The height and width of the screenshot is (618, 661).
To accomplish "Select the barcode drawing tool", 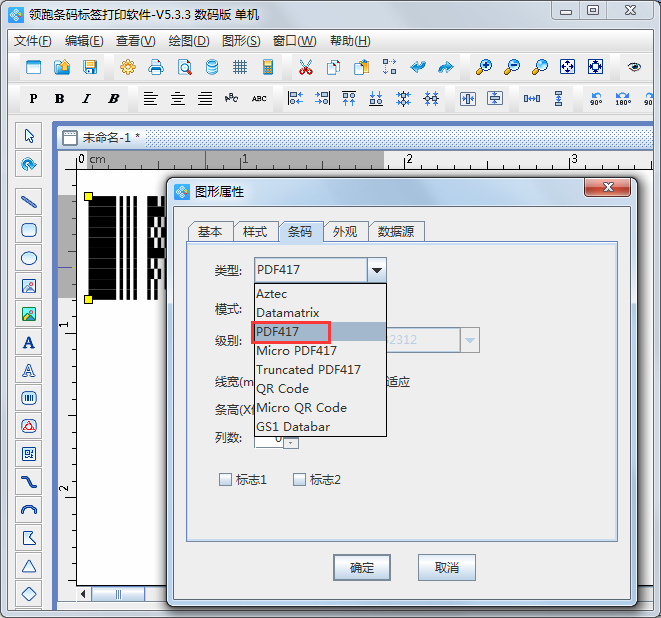I will click(x=29, y=398).
